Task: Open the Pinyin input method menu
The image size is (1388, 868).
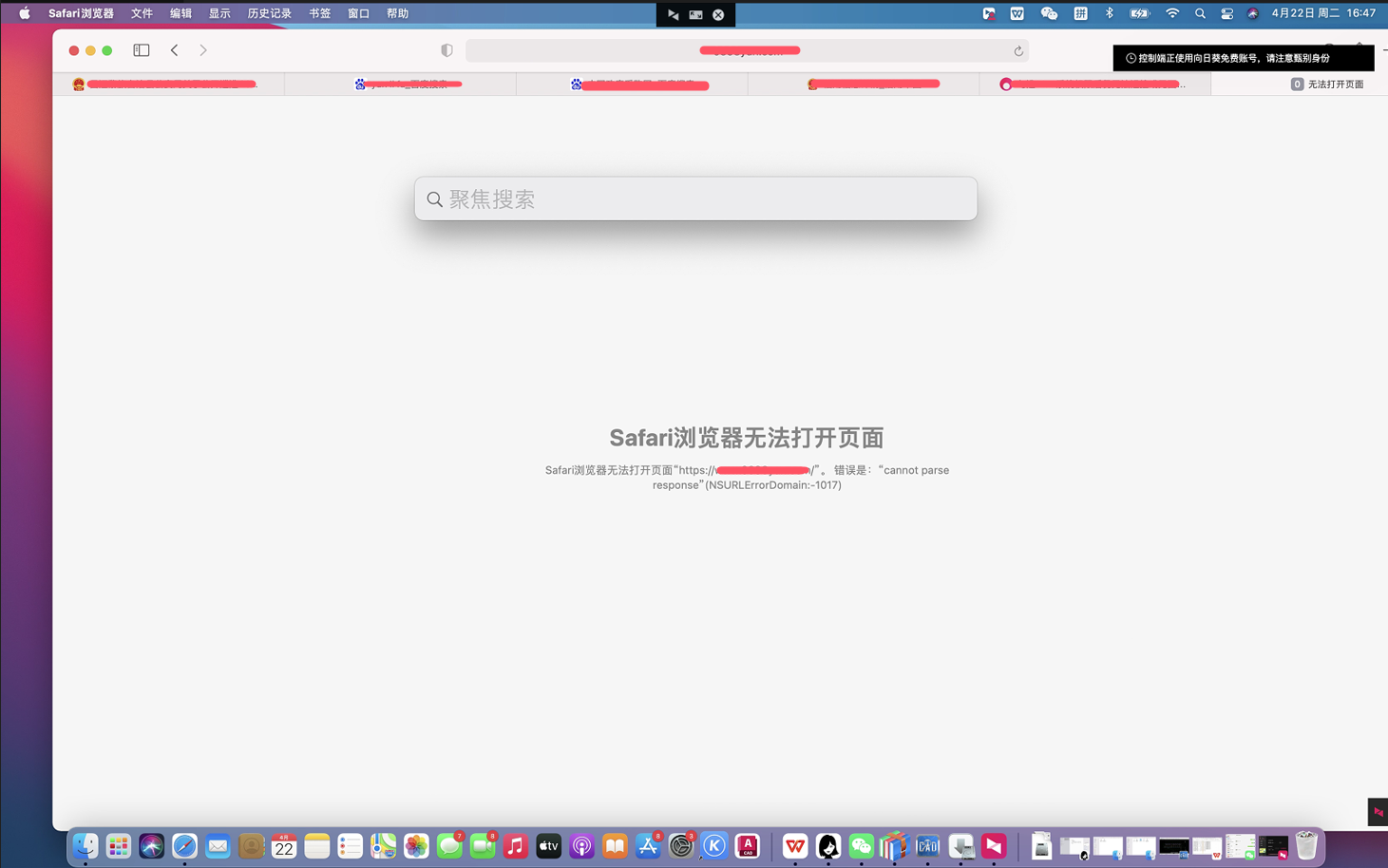Action: tap(1080, 13)
